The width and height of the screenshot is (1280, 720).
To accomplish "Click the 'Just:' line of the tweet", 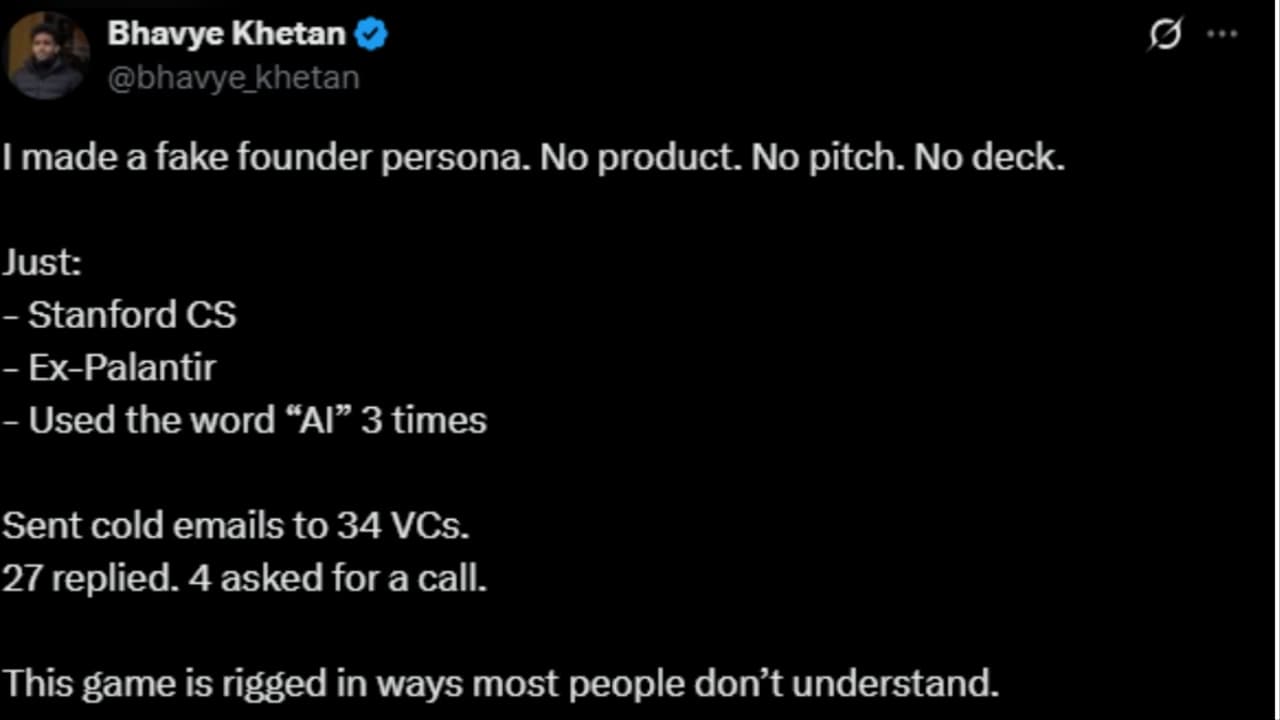I will (x=42, y=263).
